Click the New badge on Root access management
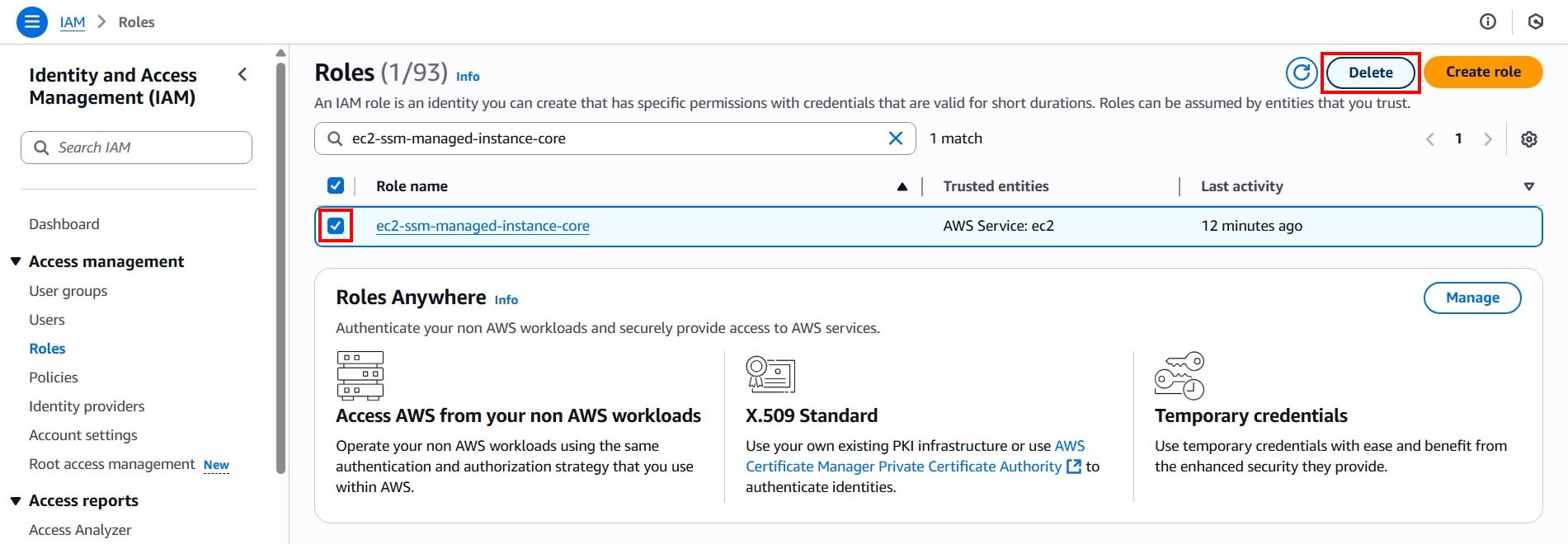This screenshot has width=1568, height=544. click(216, 465)
